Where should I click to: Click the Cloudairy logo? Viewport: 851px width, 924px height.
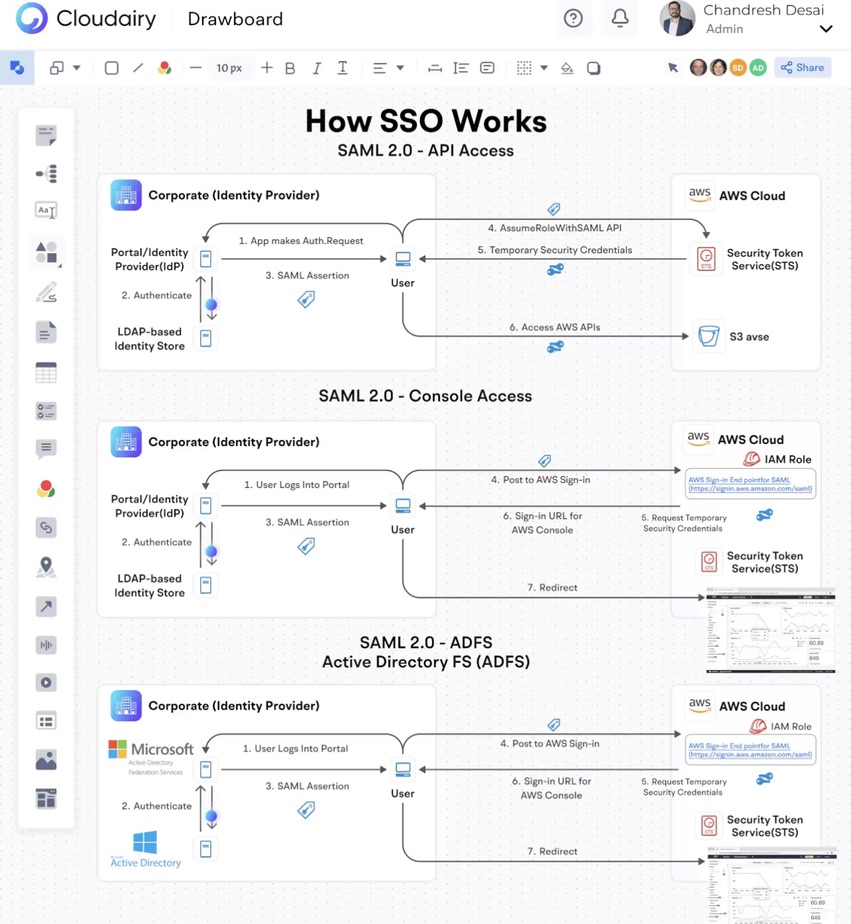point(87,18)
